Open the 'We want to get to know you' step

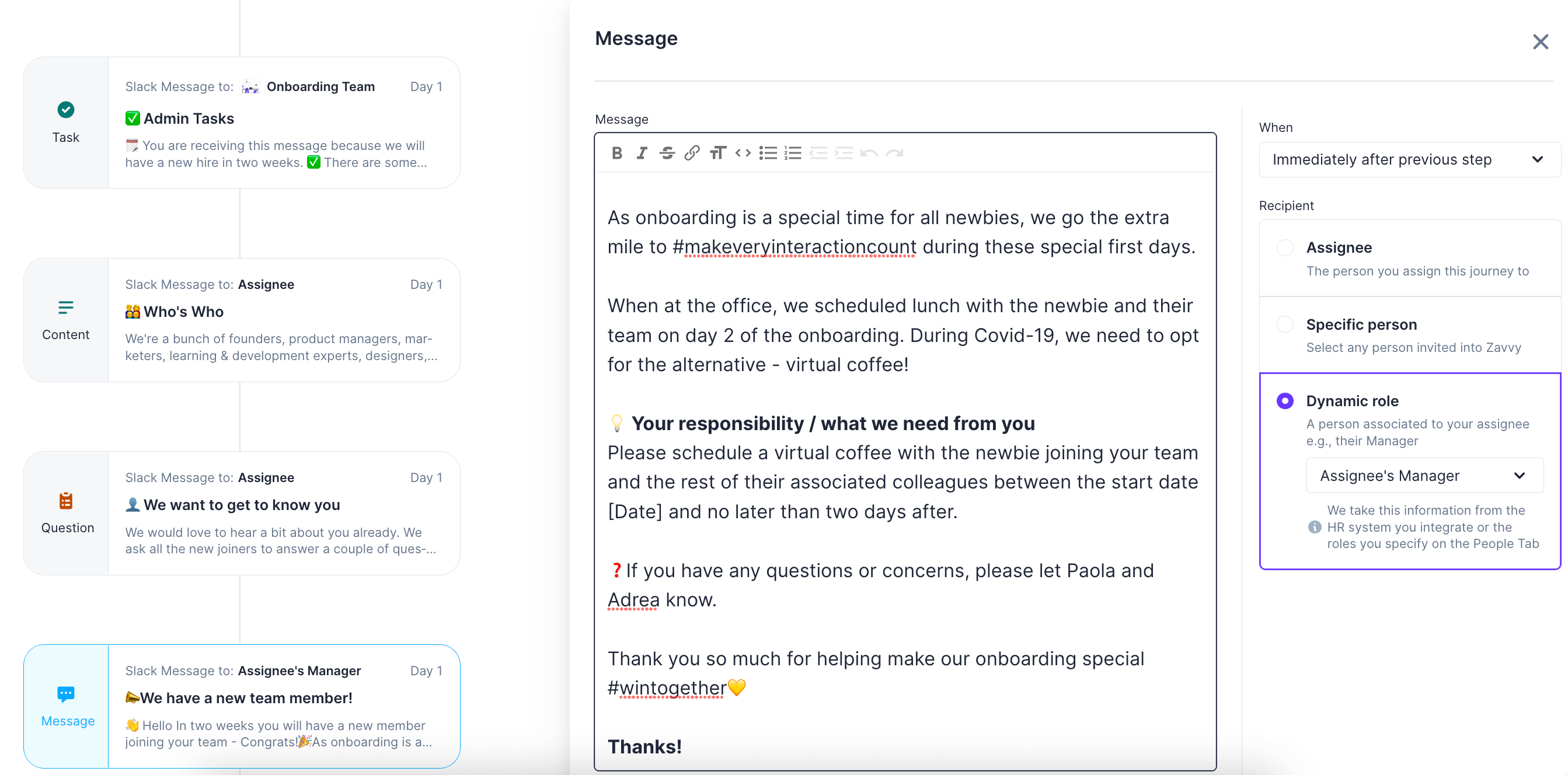tap(283, 513)
